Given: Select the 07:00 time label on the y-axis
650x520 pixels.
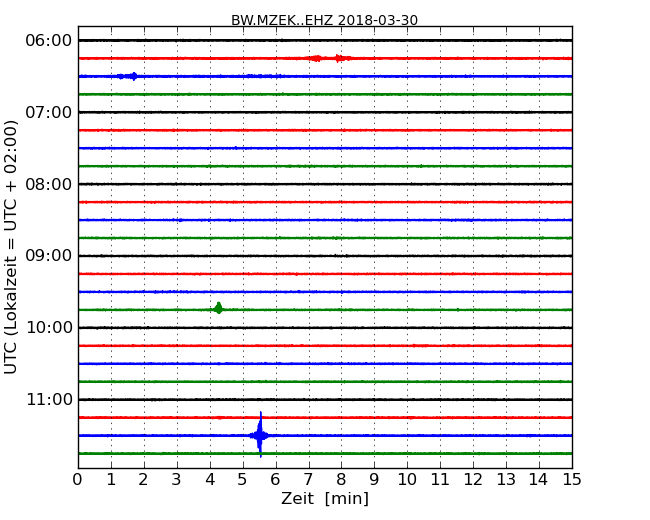Looking at the screenshot, I should click(48, 112).
